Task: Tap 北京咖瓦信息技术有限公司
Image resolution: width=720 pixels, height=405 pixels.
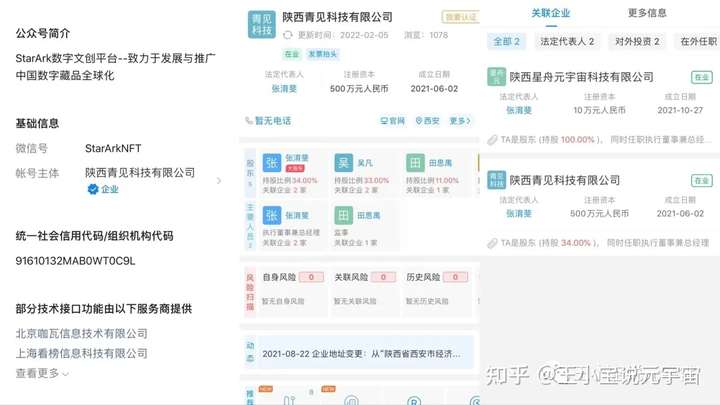Action: 82,333
